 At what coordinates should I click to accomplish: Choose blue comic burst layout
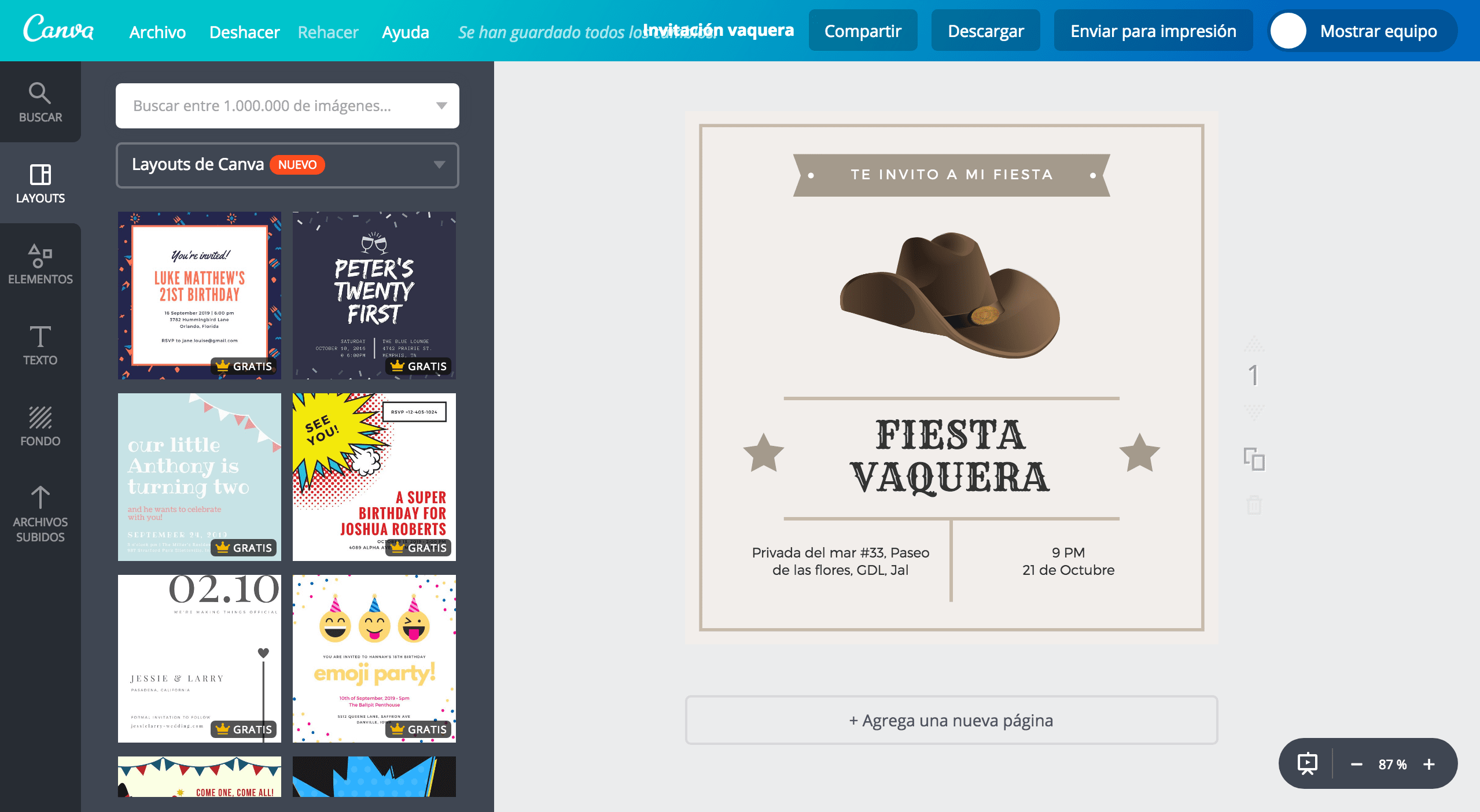(x=374, y=777)
